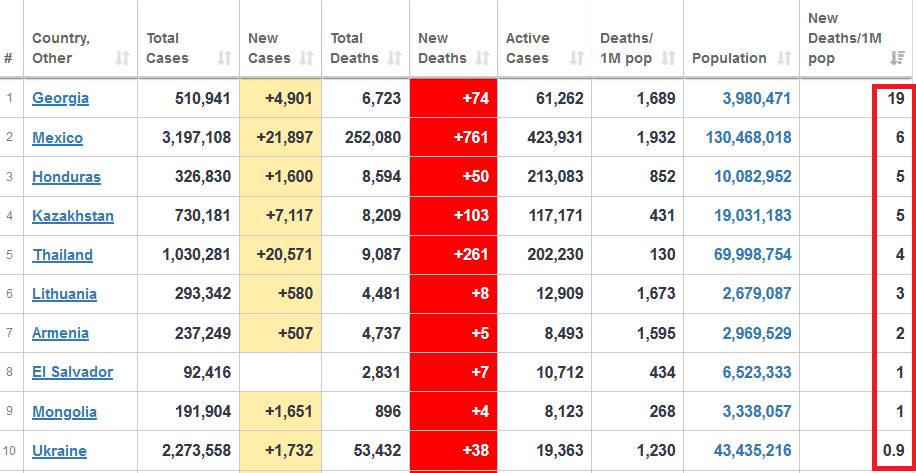Open the Ukraine country link

click(60, 451)
